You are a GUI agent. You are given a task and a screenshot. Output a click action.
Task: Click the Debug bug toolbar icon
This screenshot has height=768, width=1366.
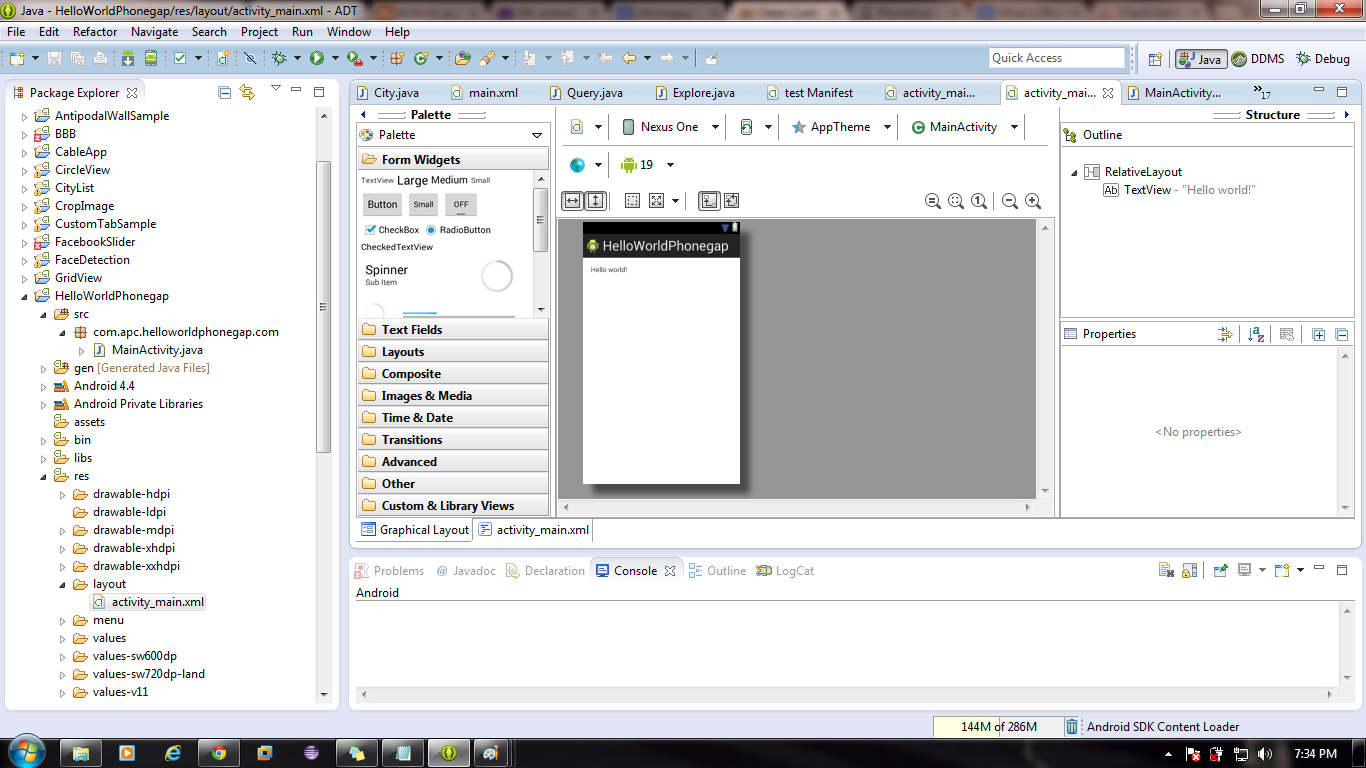279,58
